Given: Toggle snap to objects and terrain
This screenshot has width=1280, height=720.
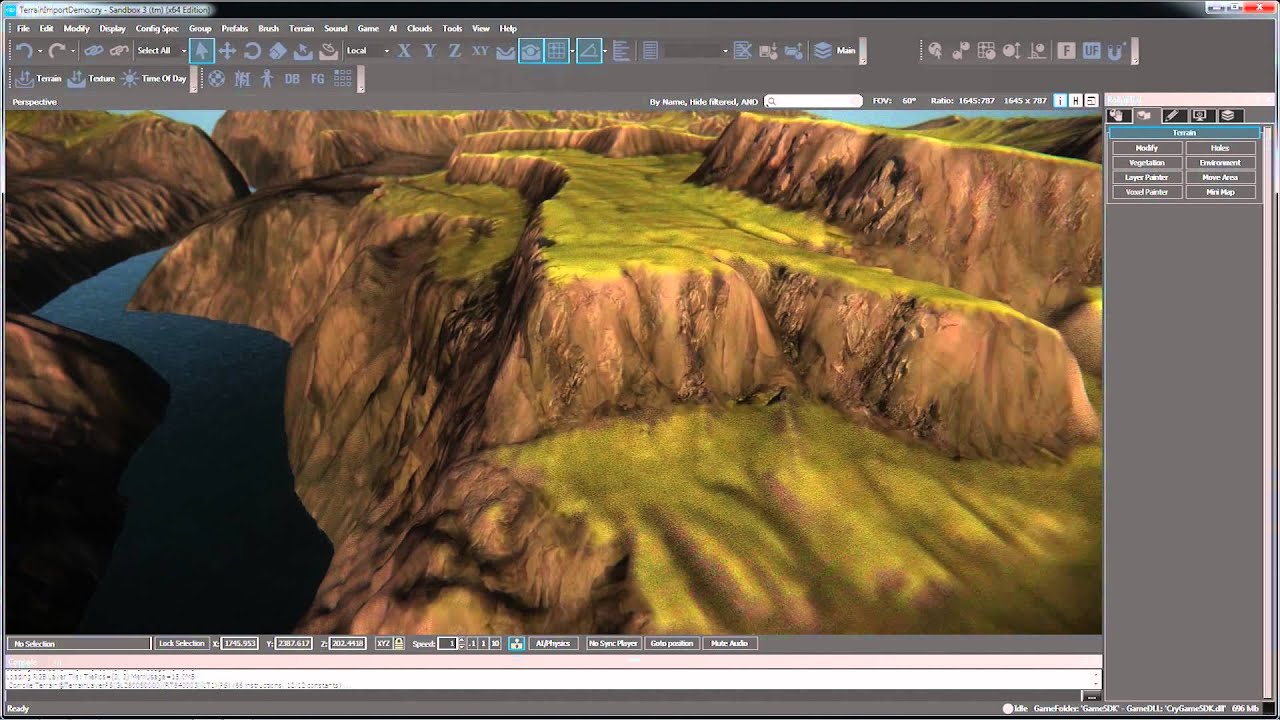Looking at the screenshot, I should click(531, 50).
